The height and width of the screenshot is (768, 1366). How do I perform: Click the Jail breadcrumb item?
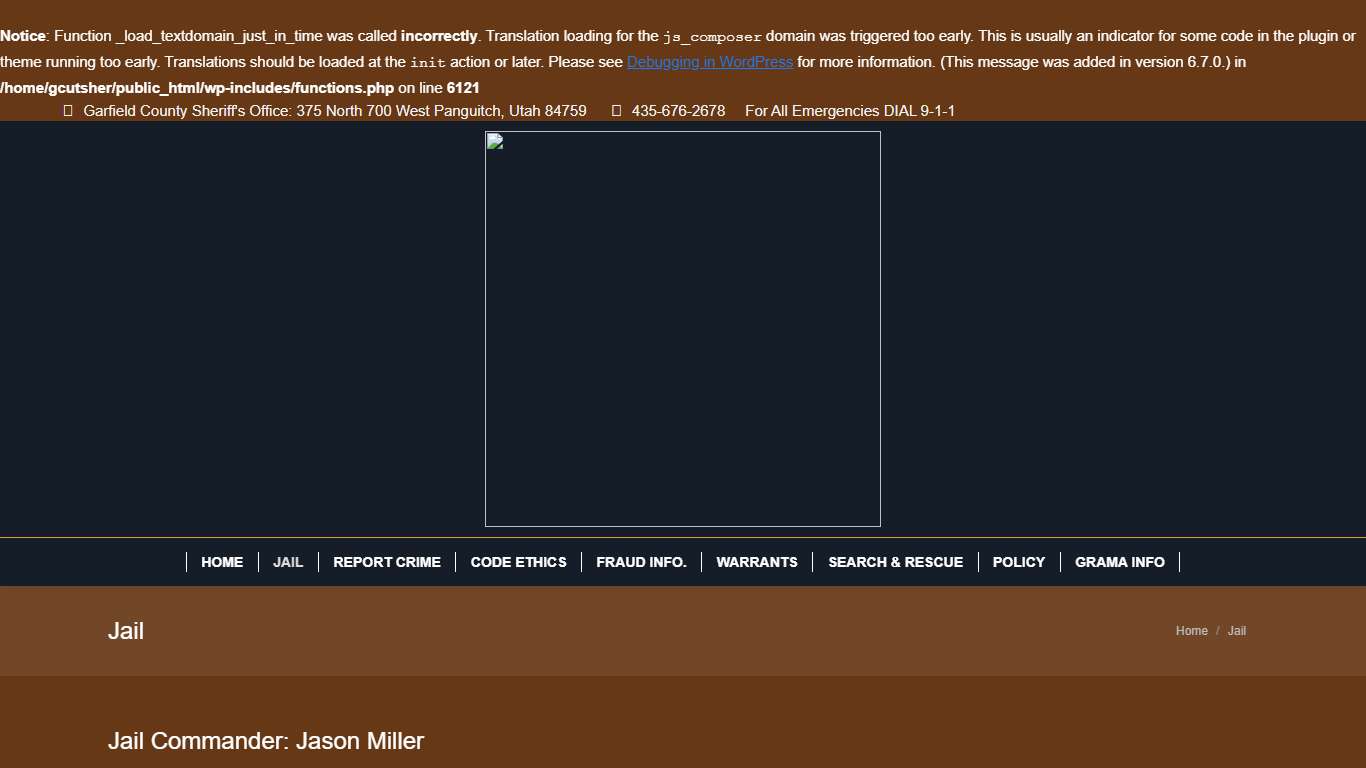(x=1237, y=631)
